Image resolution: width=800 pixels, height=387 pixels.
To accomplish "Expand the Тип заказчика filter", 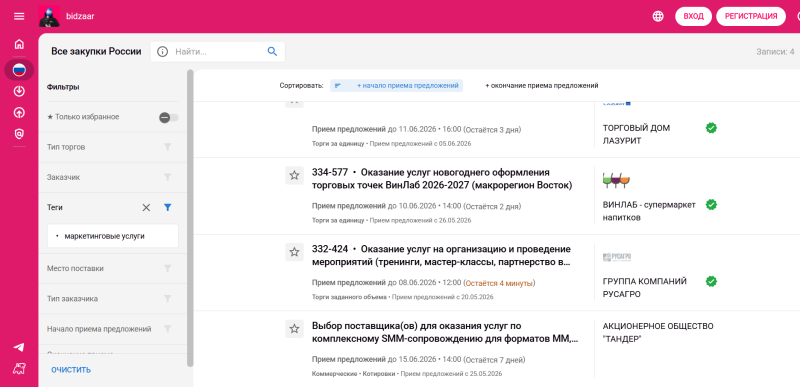I will tap(112, 299).
